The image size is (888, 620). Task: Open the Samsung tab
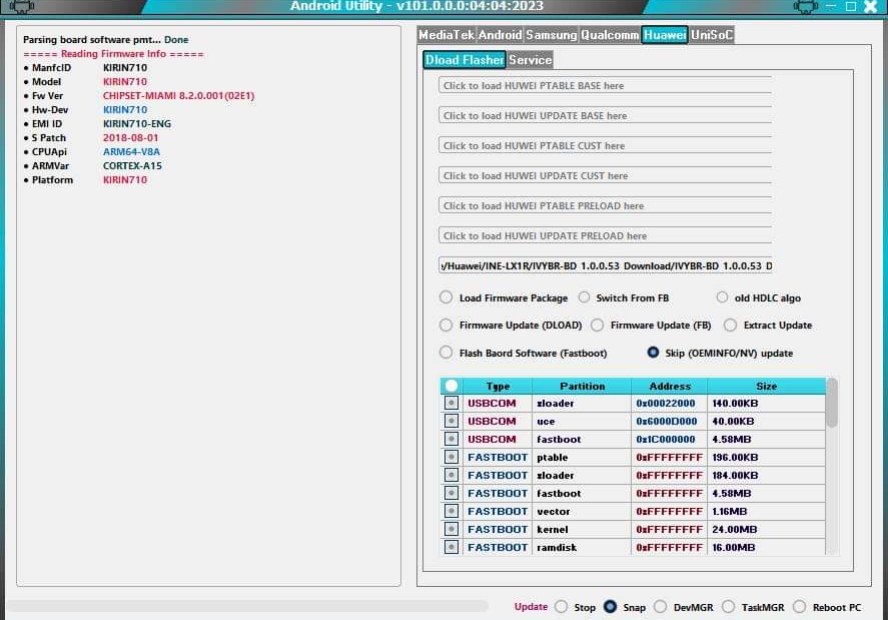(552, 35)
